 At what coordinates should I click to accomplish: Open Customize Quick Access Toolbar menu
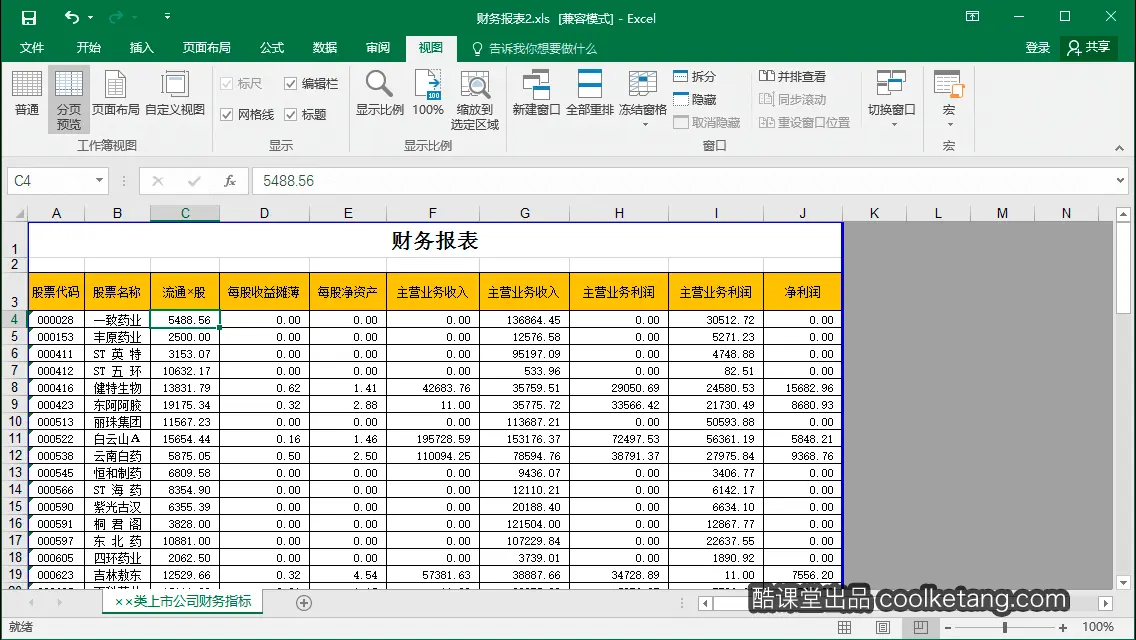pyautogui.click(x=167, y=16)
